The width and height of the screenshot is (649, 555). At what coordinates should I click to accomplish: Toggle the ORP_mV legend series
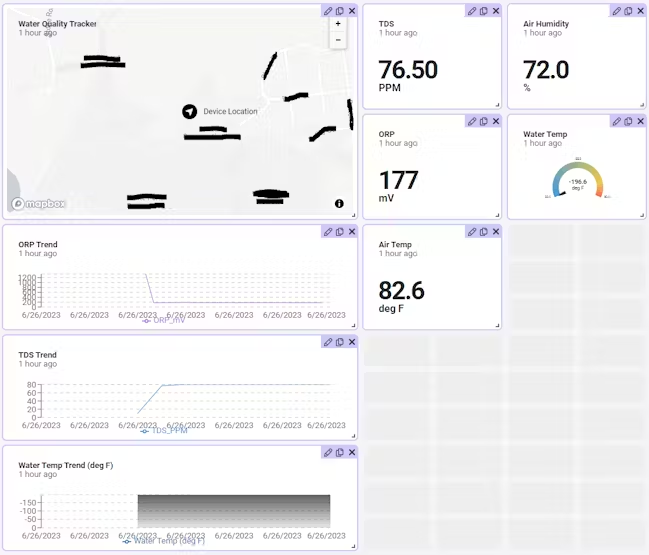[164, 320]
